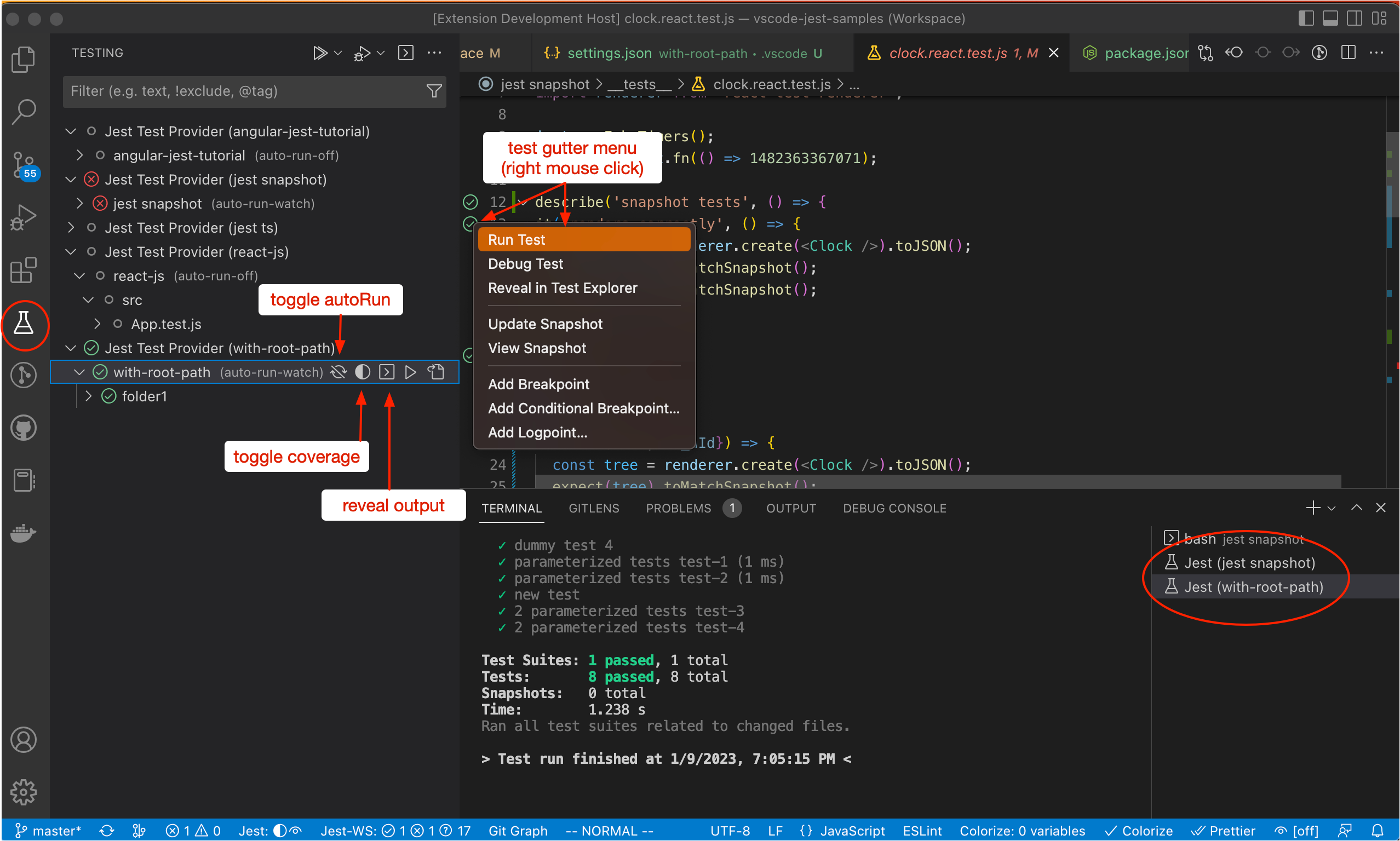Screen dimensions: 1400x841
Task: Collapse the react-js (auto-run-off) node
Action: click(80, 276)
